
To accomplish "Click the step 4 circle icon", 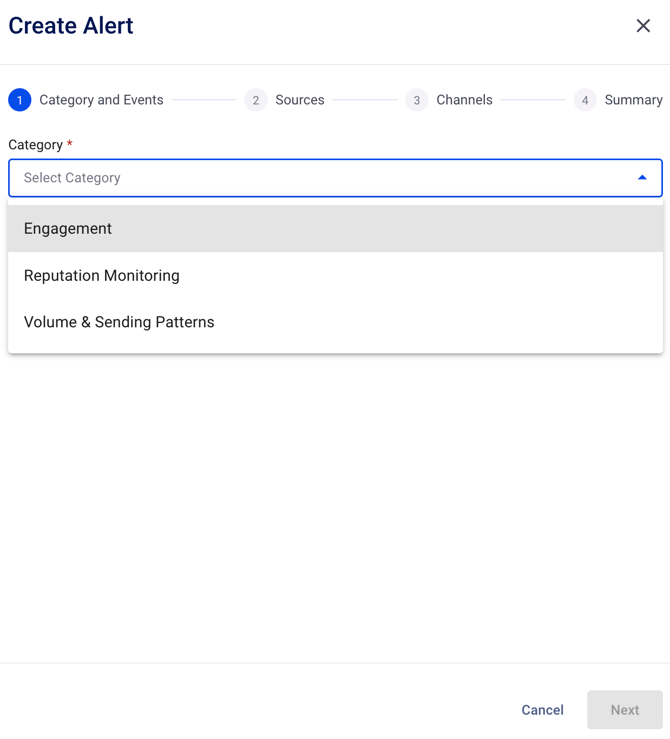I will point(585,100).
